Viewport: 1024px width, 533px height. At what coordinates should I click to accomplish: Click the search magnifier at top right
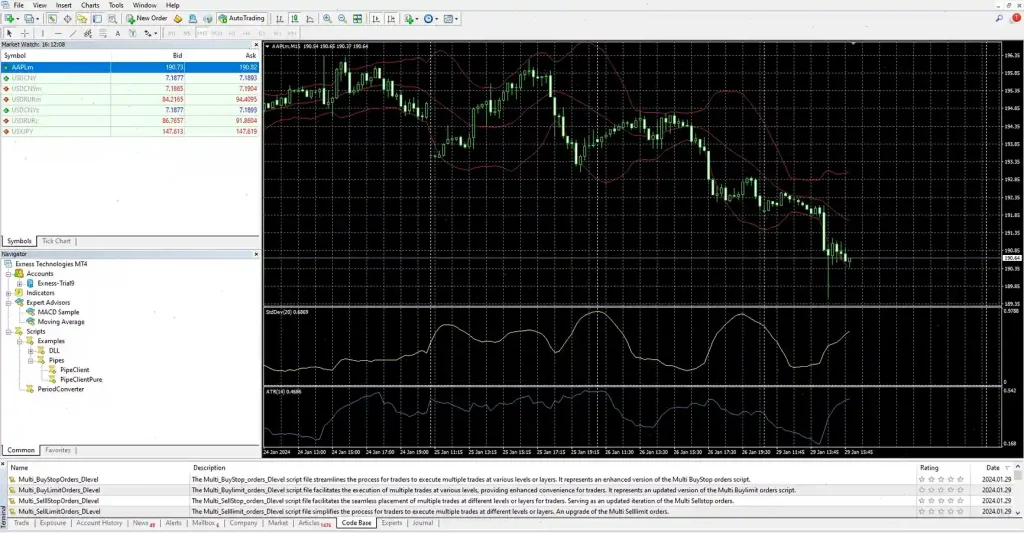tap(999, 18)
